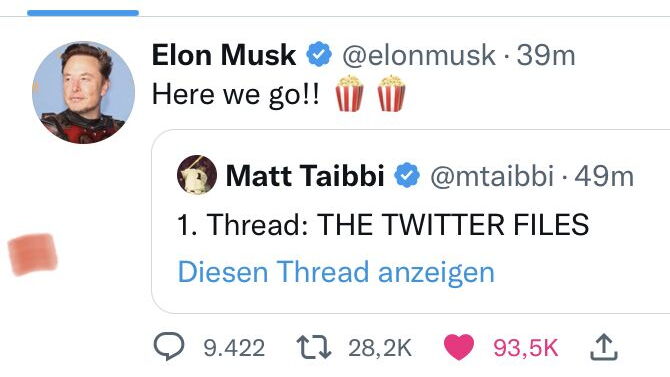Visit the @elonmusk handle link
This screenshot has height=377, width=670.
[x=419, y=56]
